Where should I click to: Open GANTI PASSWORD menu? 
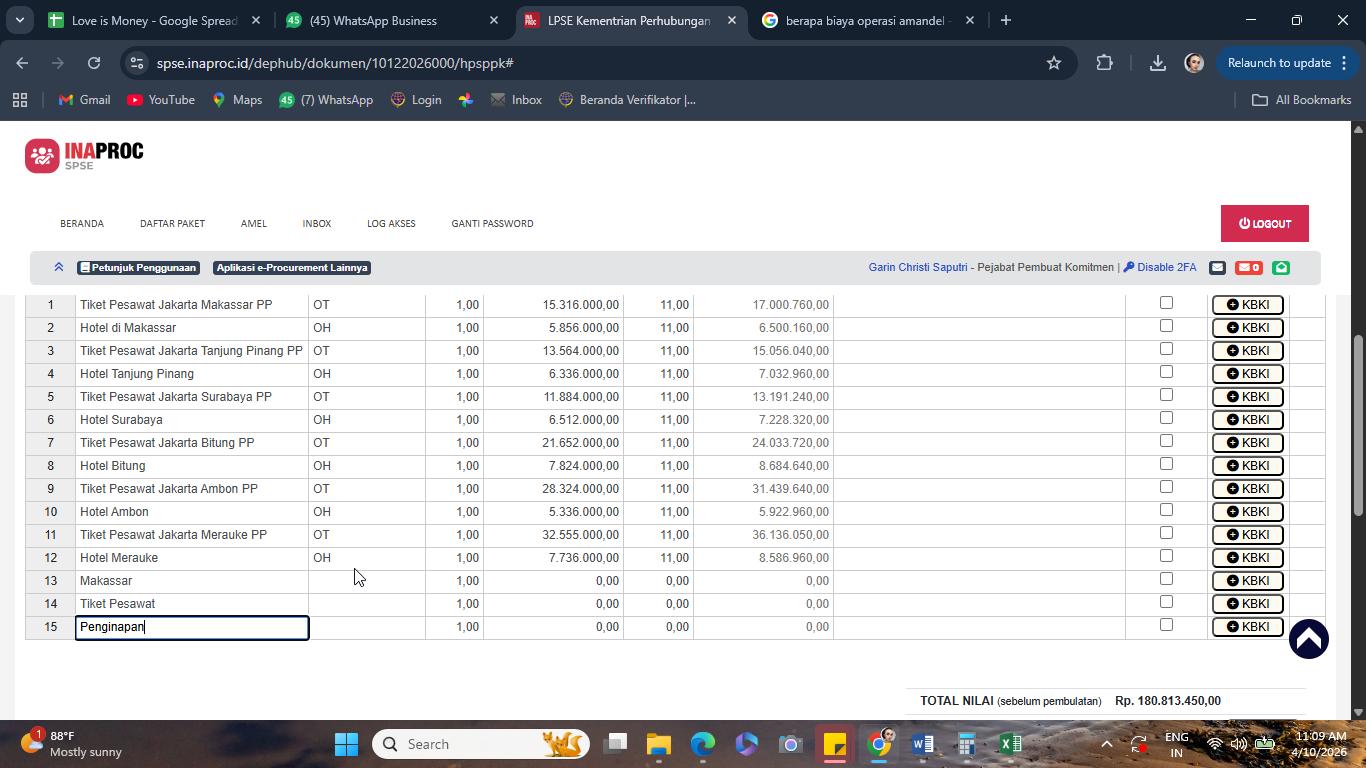(492, 224)
